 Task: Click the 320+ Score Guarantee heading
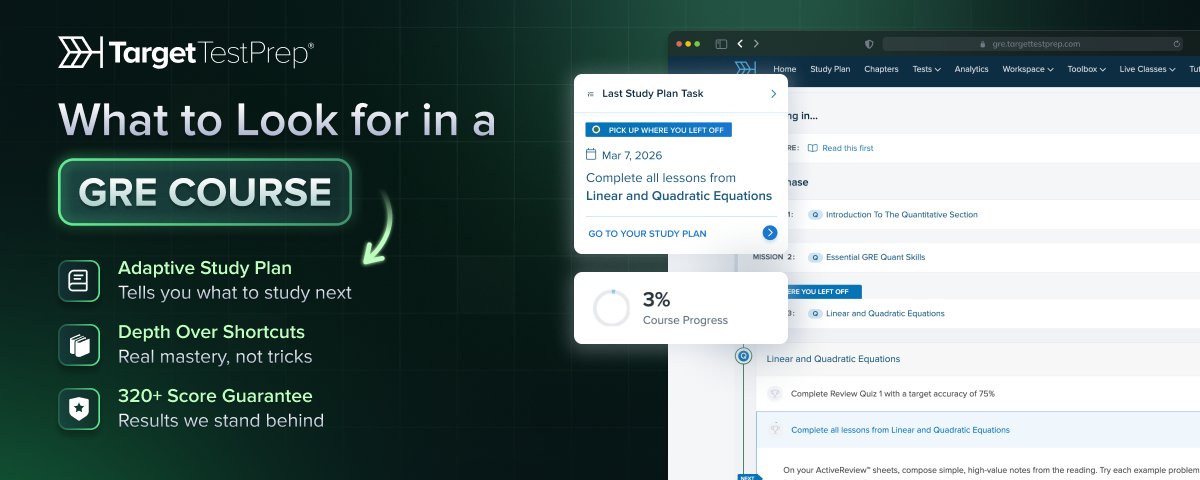[215, 396]
